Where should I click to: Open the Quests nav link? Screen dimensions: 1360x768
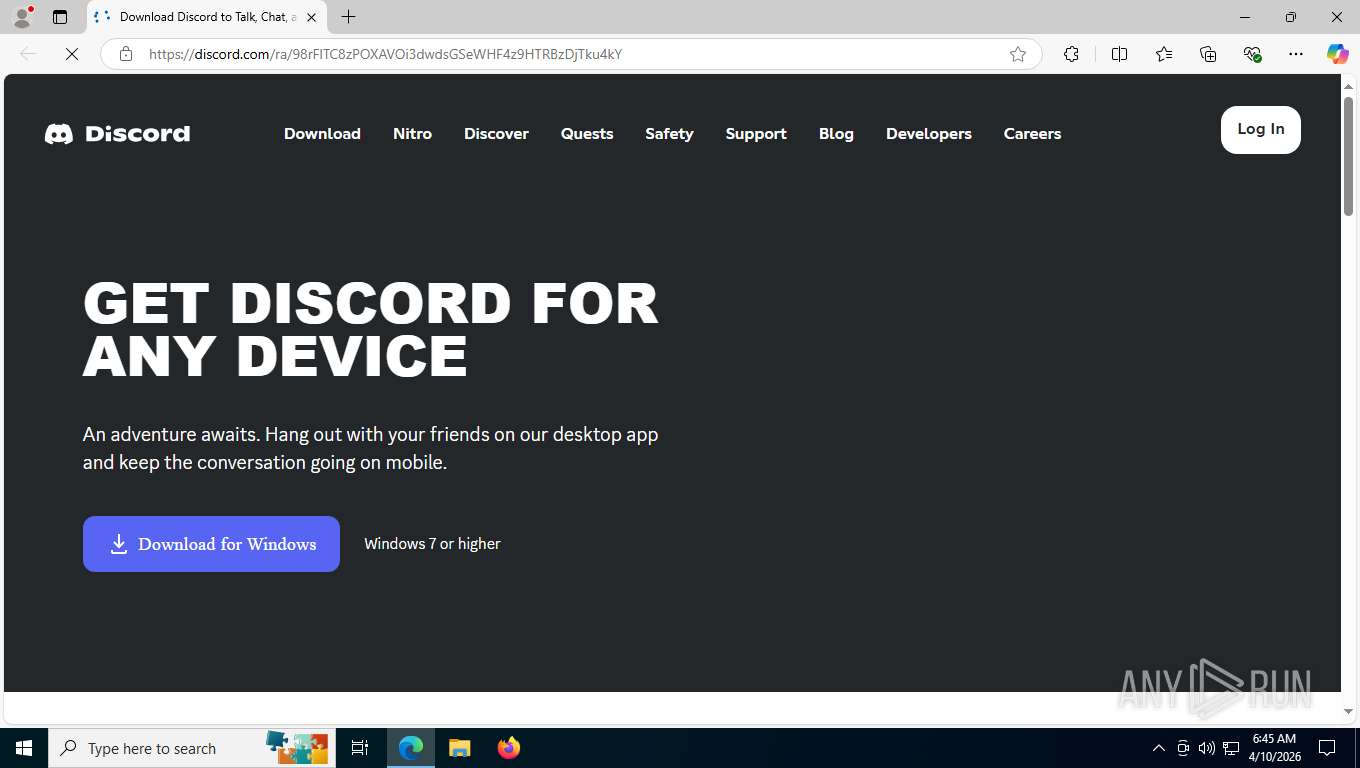point(587,133)
